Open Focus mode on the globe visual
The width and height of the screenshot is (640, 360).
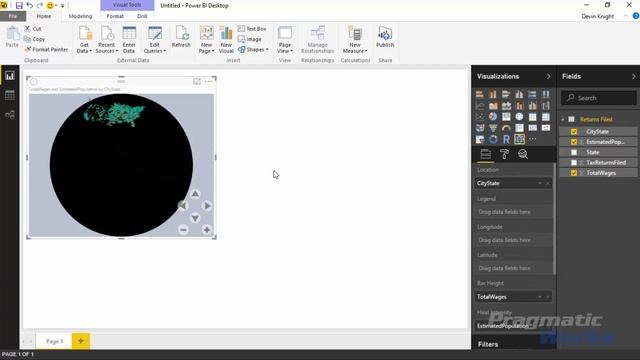pyautogui.click(x=197, y=81)
